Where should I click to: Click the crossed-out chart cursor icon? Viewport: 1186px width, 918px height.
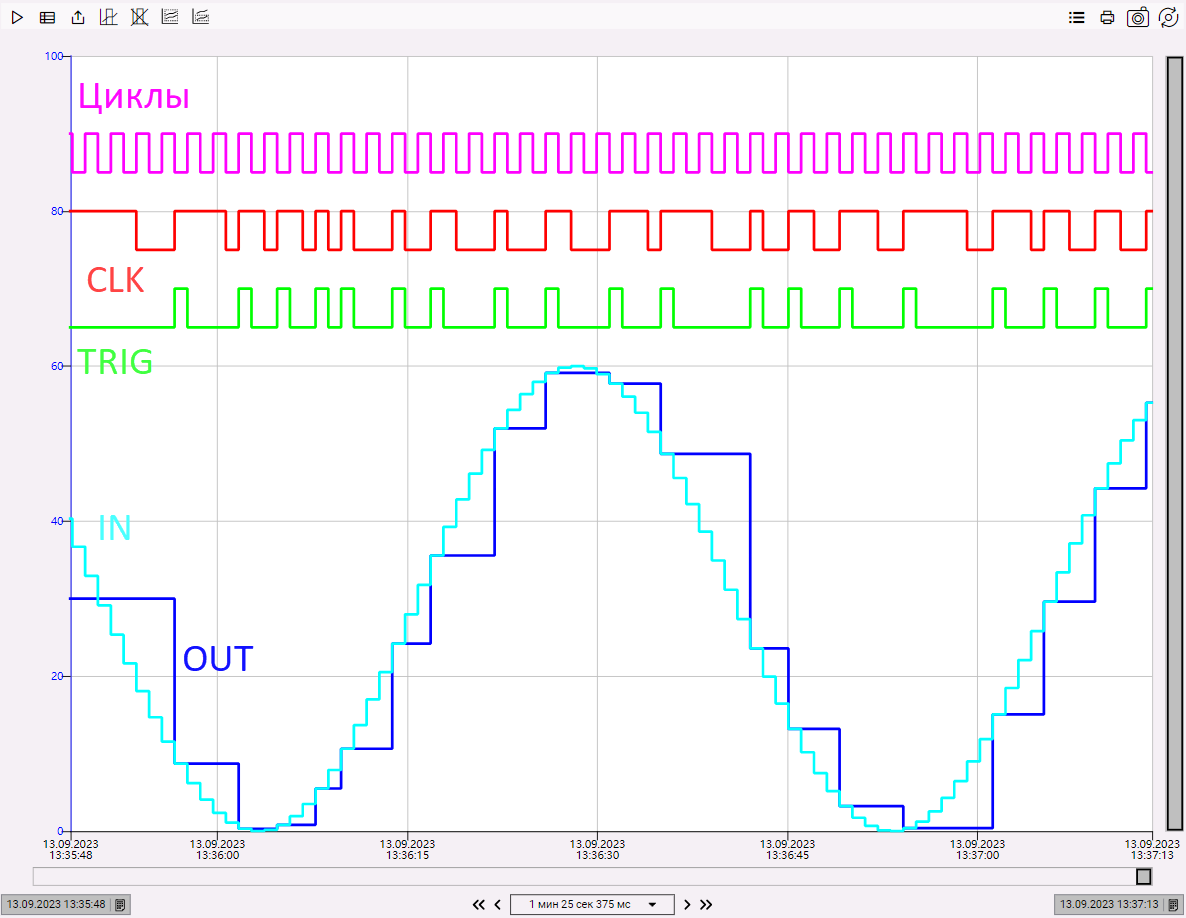point(139,17)
